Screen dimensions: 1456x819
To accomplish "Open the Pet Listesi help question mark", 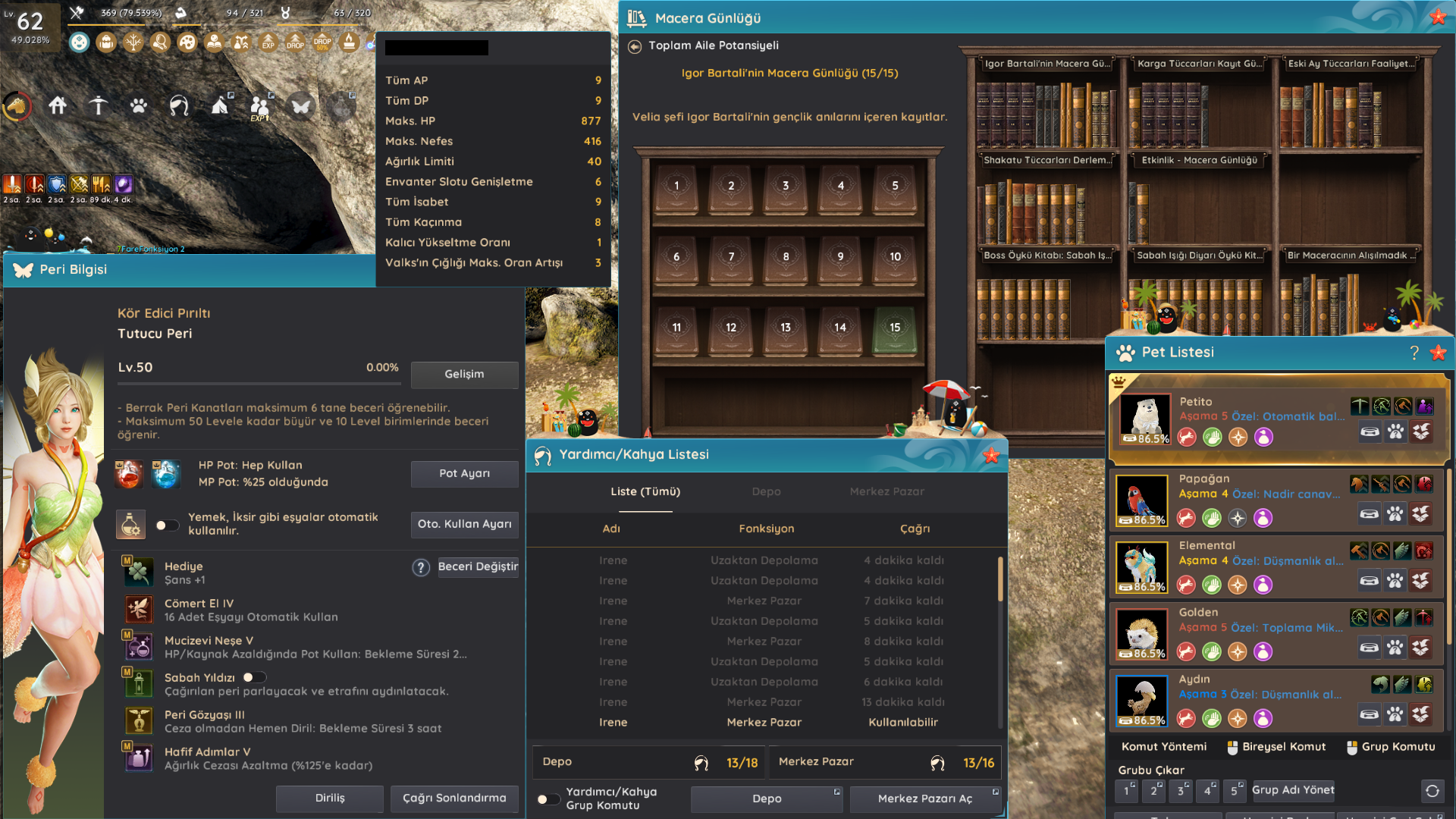I will 1414,353.
